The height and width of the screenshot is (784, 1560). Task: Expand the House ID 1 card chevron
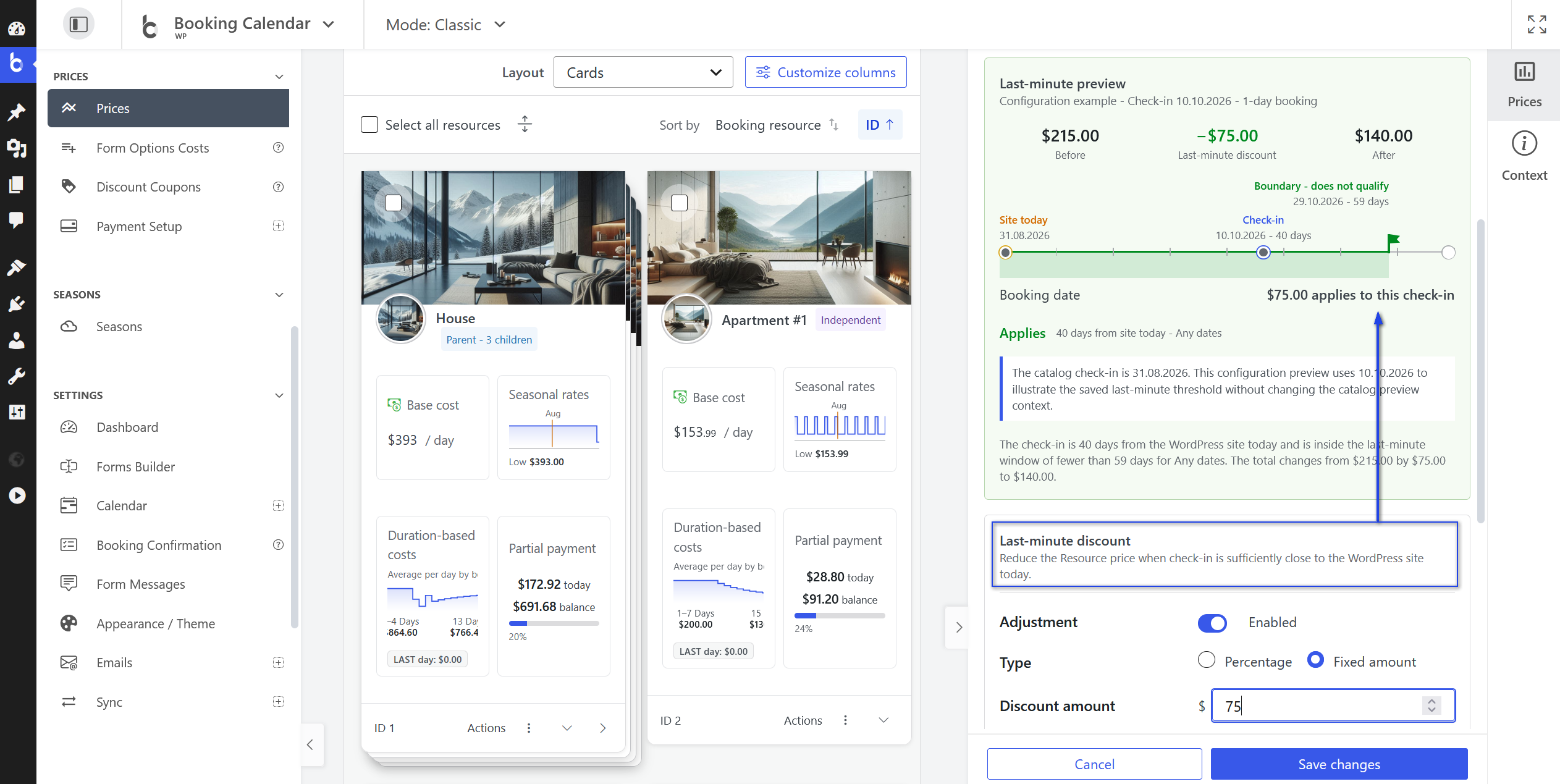(567, 728)
